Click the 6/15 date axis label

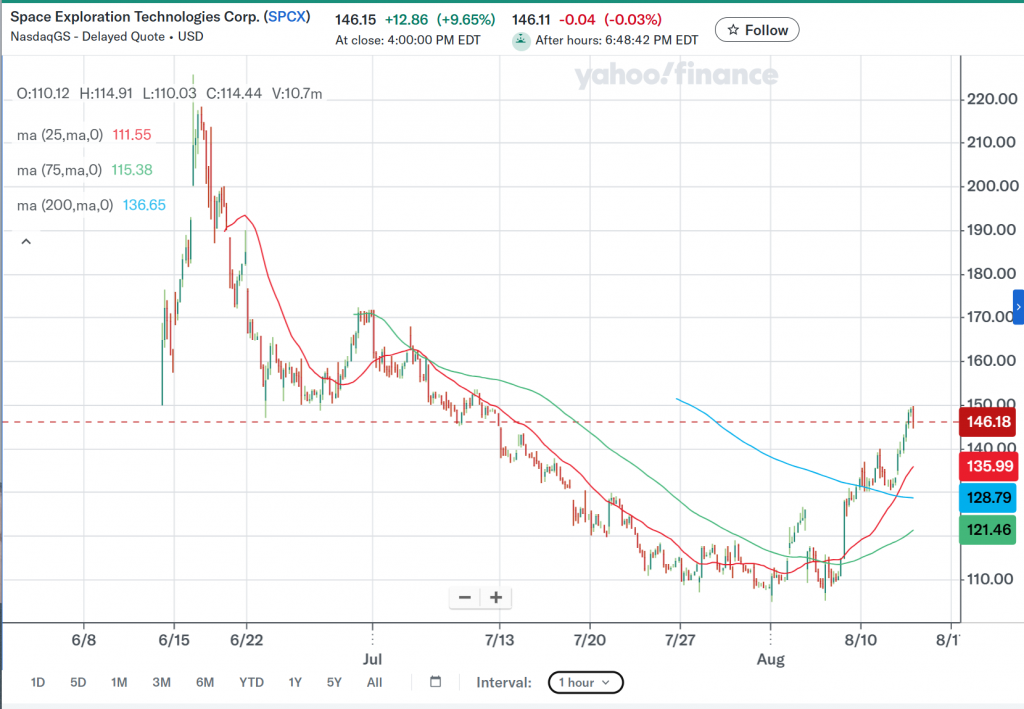174,640
